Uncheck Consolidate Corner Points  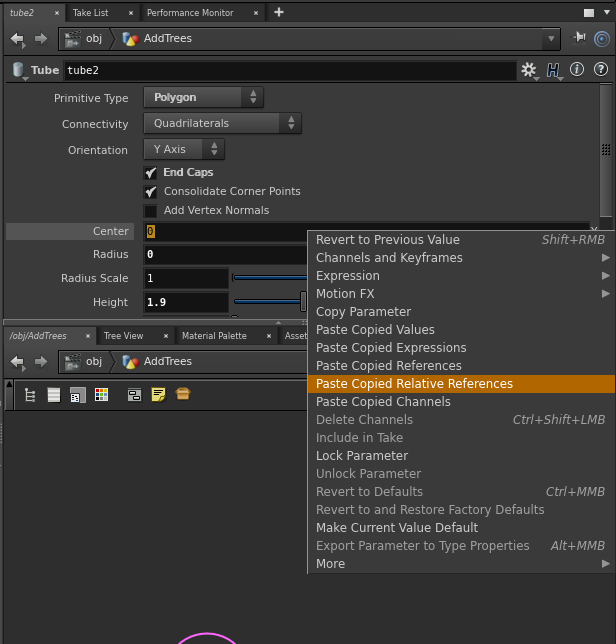[150, 192]
